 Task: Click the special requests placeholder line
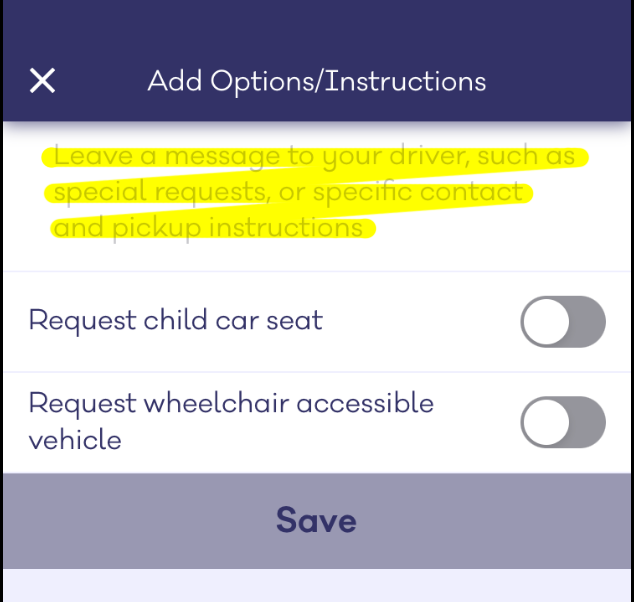289,192
